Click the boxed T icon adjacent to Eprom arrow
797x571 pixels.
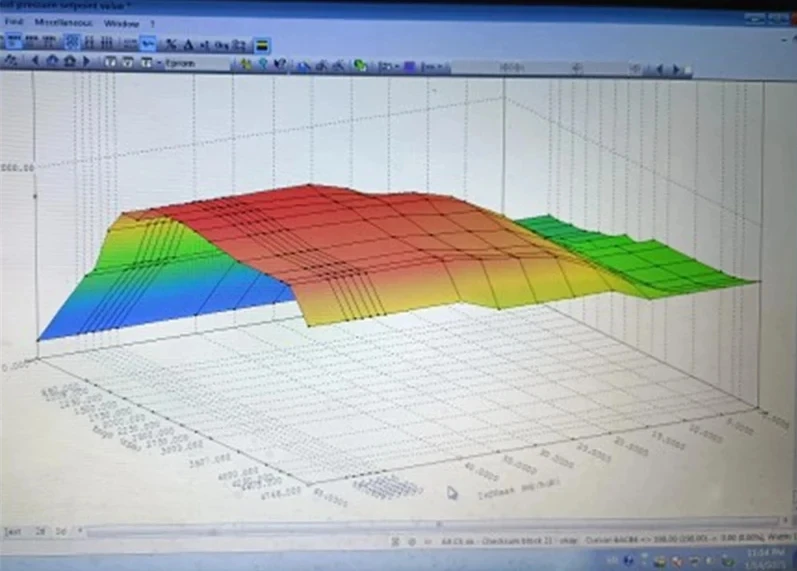[x=146, y=63]
